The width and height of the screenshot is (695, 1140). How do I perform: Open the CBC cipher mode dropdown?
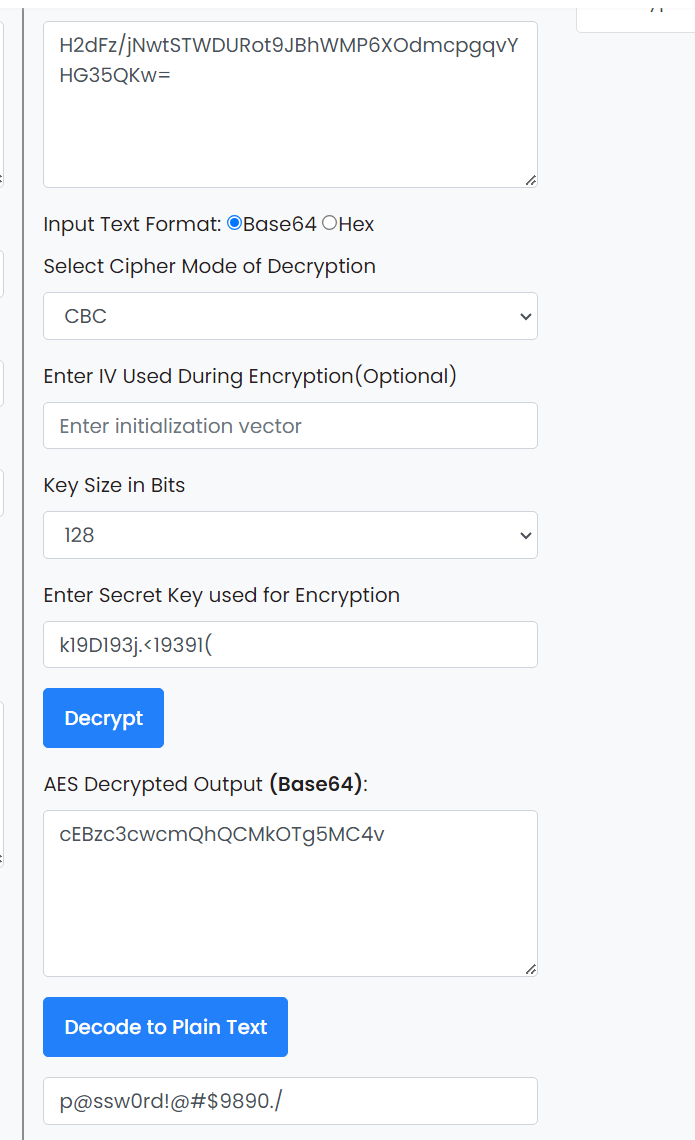290,316
